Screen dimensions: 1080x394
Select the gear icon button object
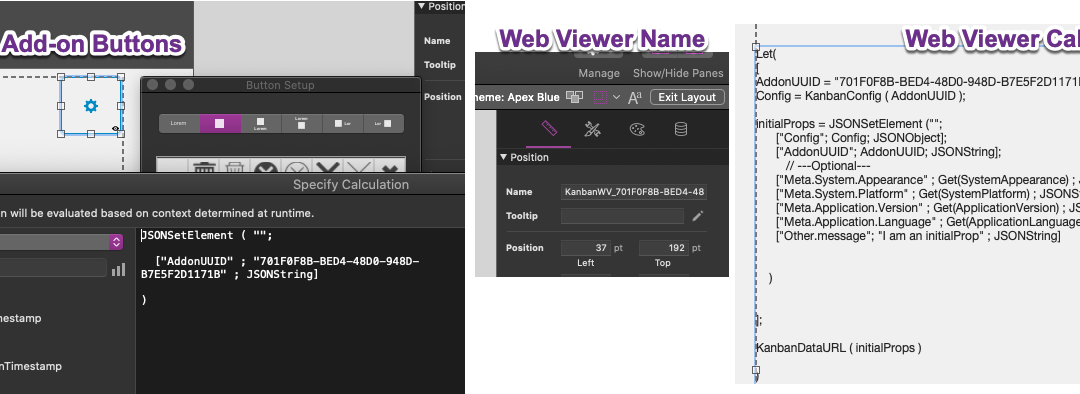pyautogui.click(x=91, y=106)
